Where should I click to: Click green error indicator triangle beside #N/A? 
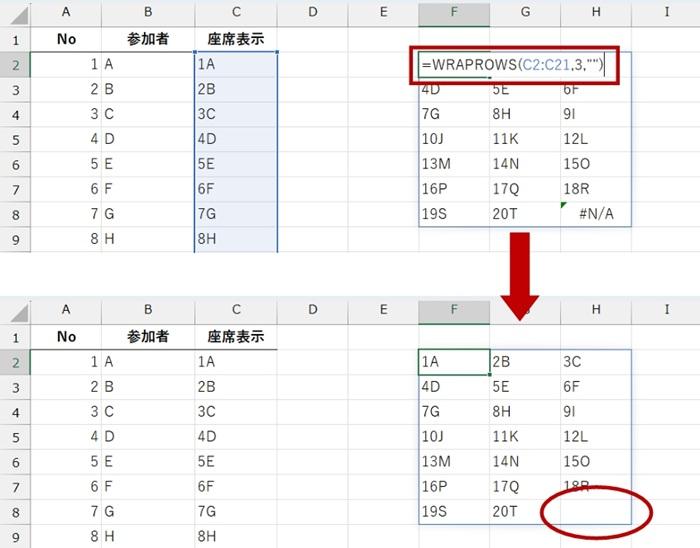coord(565,205)
